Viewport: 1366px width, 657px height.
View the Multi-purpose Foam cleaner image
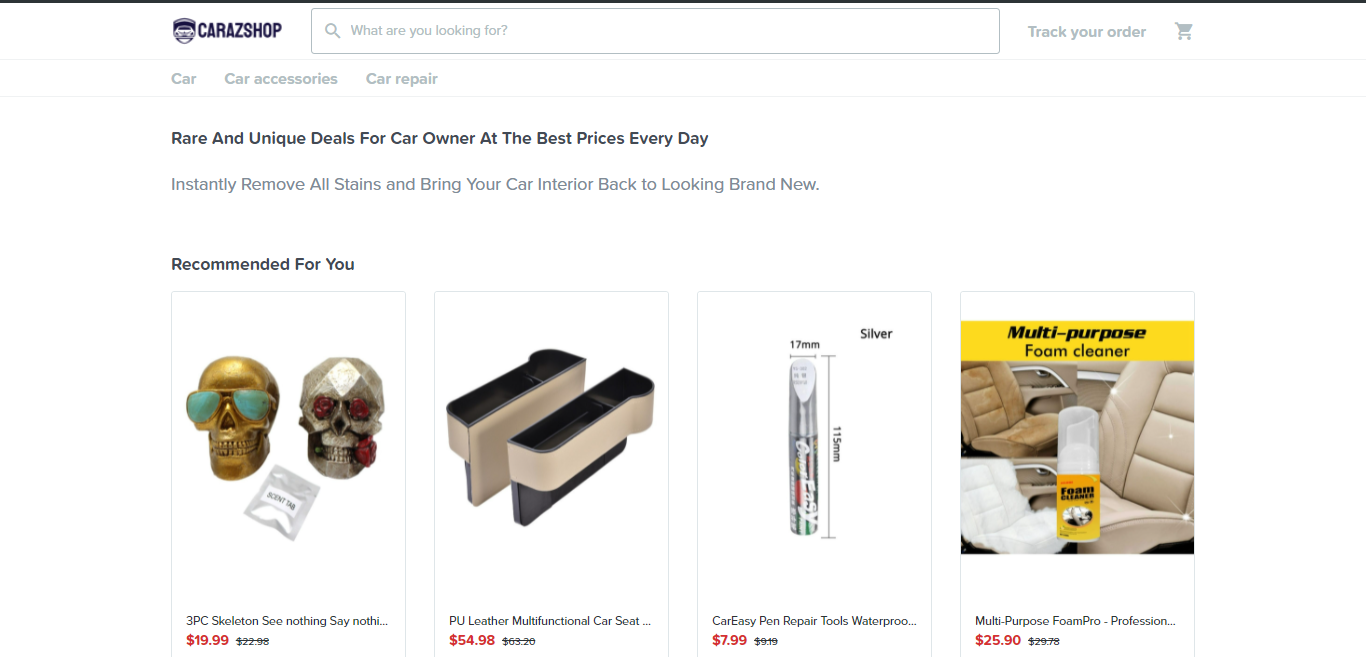click(1077, 437)
